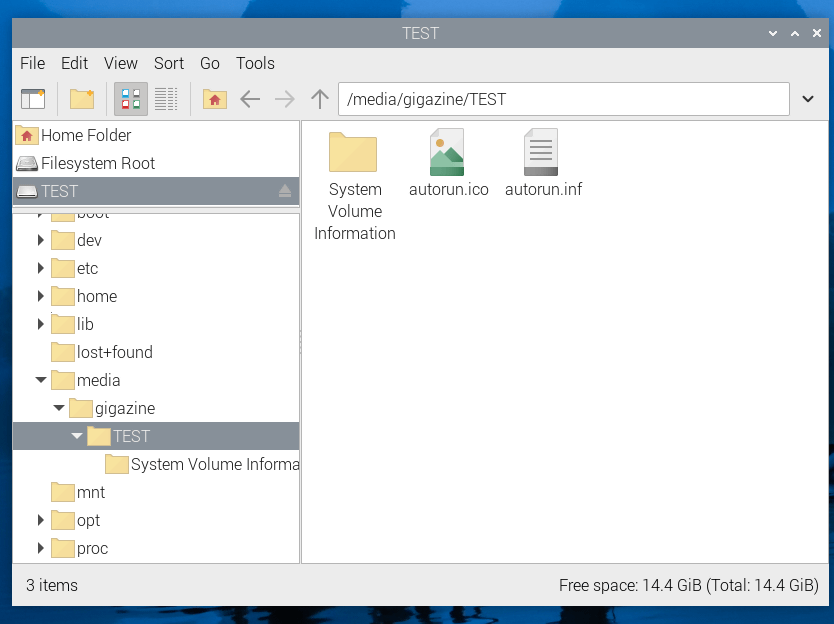
Task: Open the path bar dropdown
Action: [x=806, y=98]
